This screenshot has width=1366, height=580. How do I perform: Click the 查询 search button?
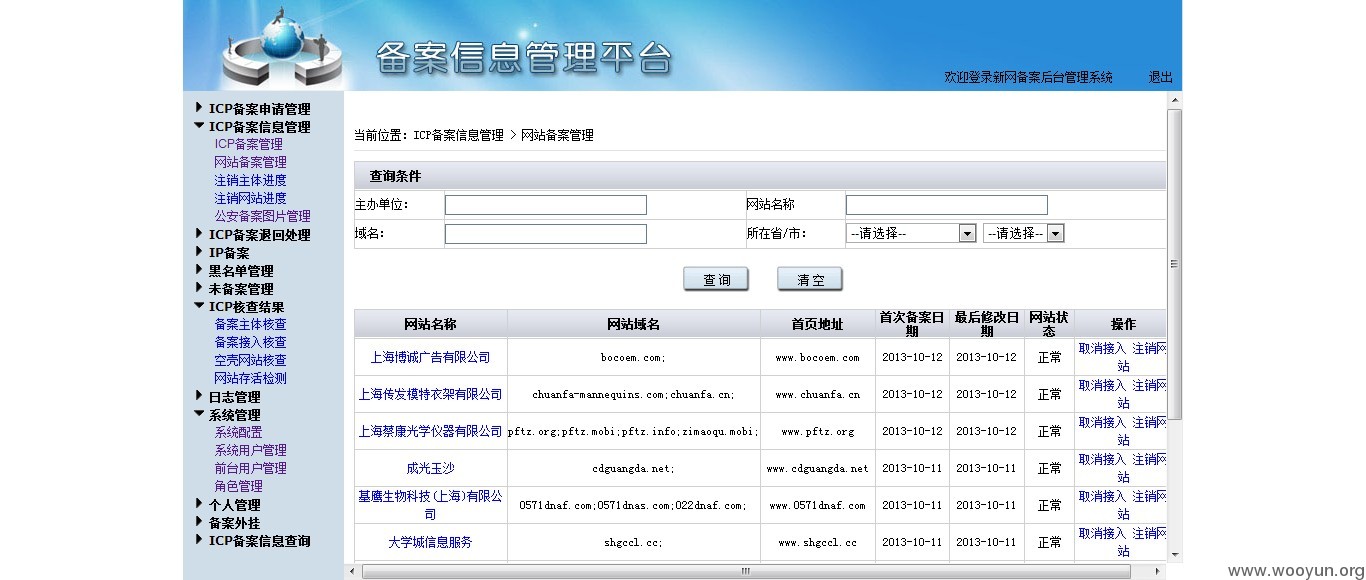pos(716,279)
